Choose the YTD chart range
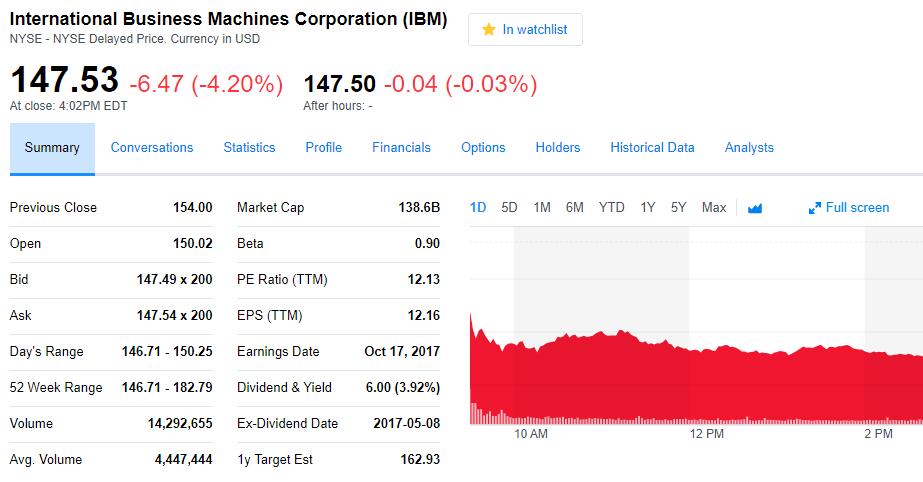The width and height of the screenshot is (923, 482). pyautogui.click(x=611, y=208)
